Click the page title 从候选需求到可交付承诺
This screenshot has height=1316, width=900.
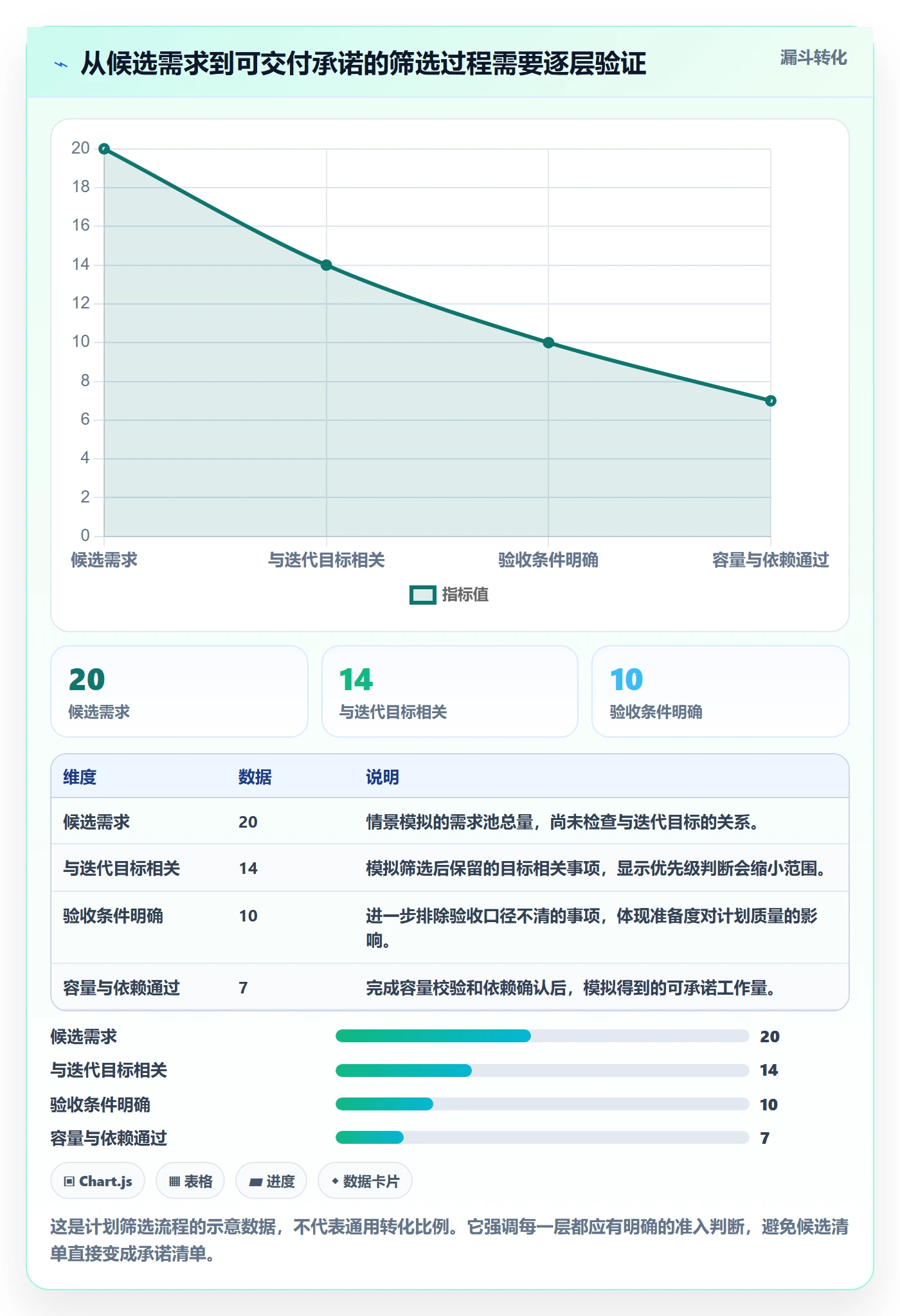coord(363,64)
